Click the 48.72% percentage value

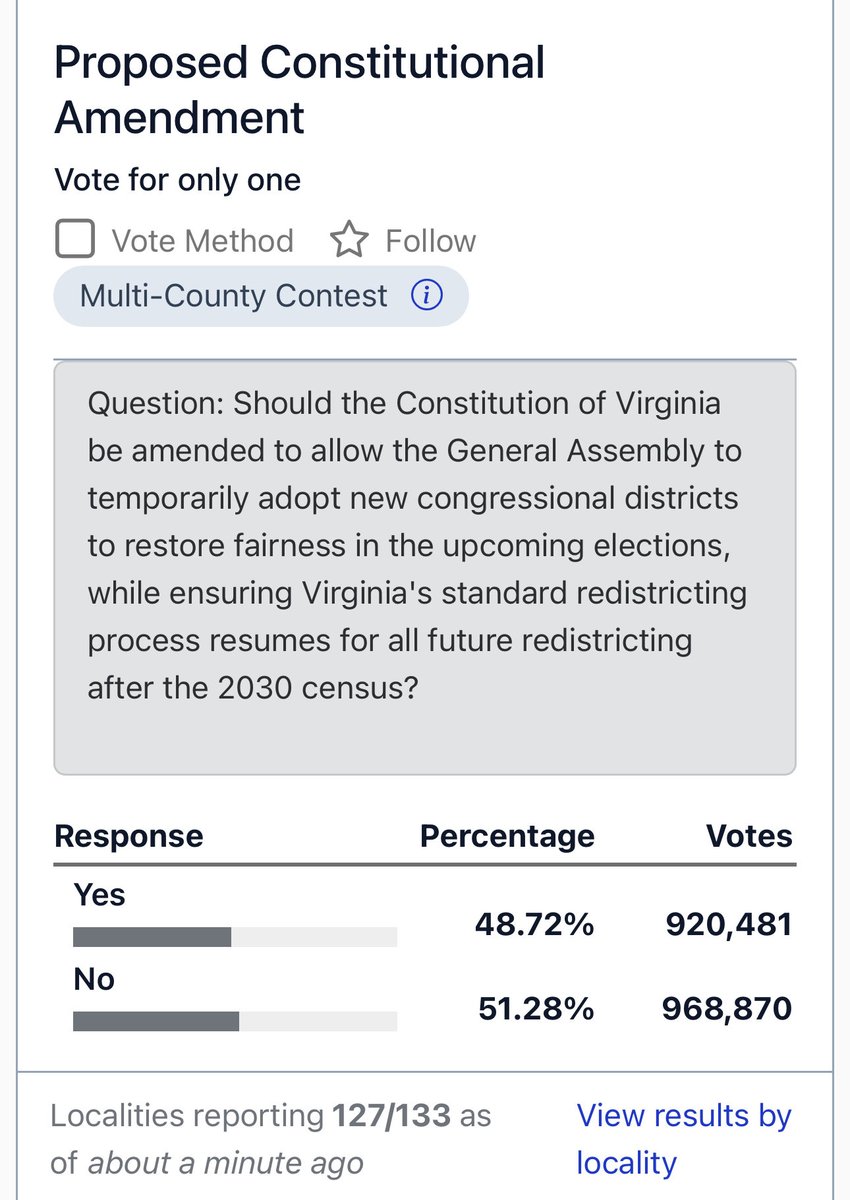pyautogui.click(x=535, y=925)
